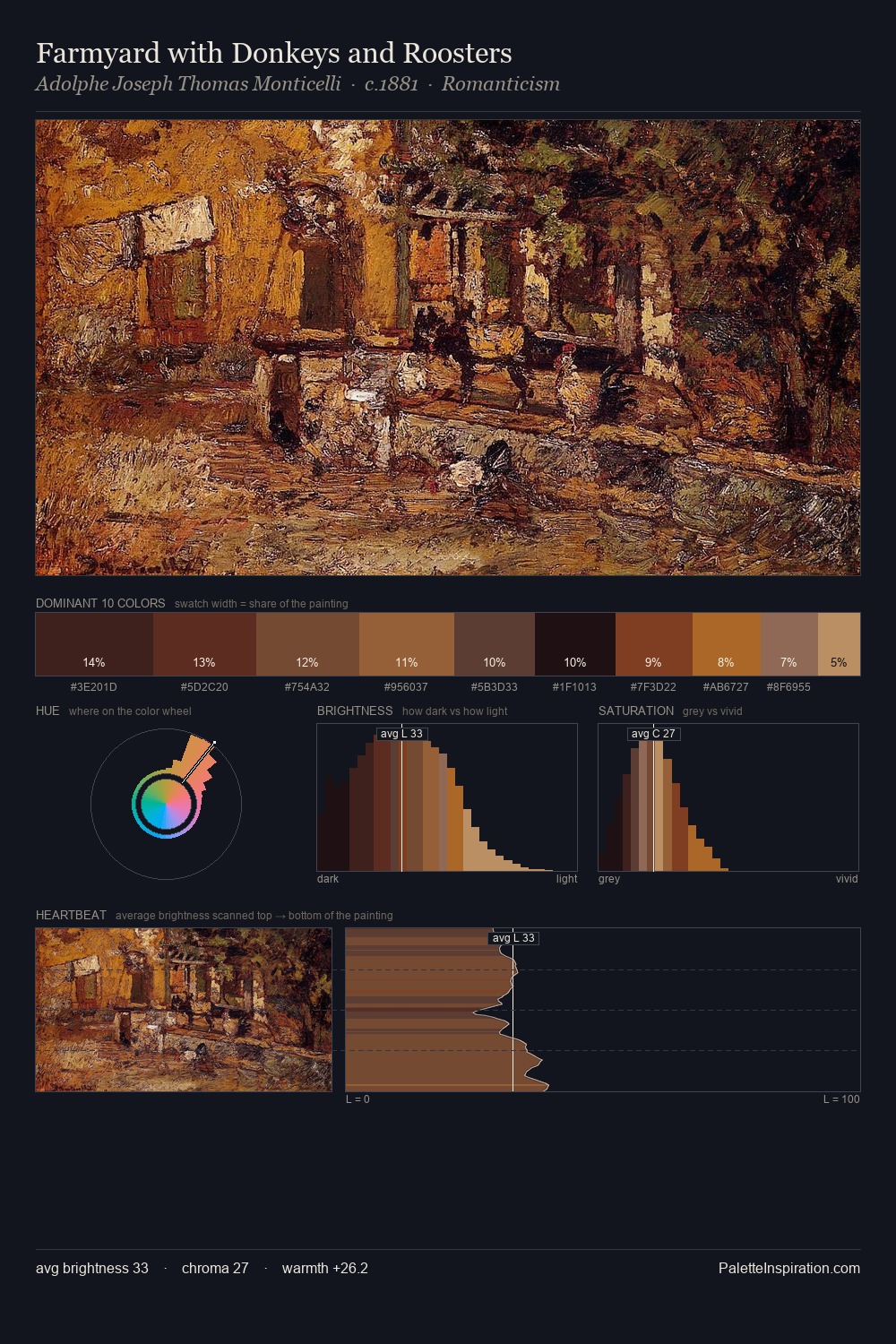This screenshot has width=896, height=1344.
Task: Click the caption "where on the color wheel"
Action: (130, 711)
